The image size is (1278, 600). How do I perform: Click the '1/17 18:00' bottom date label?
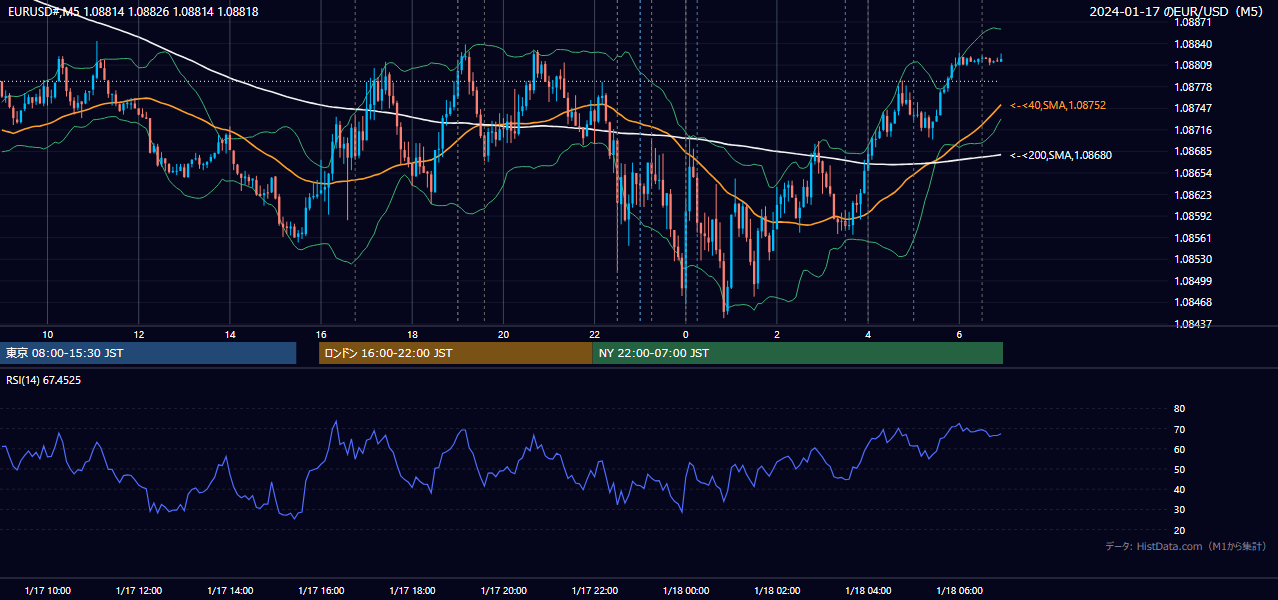pos(412,590)
